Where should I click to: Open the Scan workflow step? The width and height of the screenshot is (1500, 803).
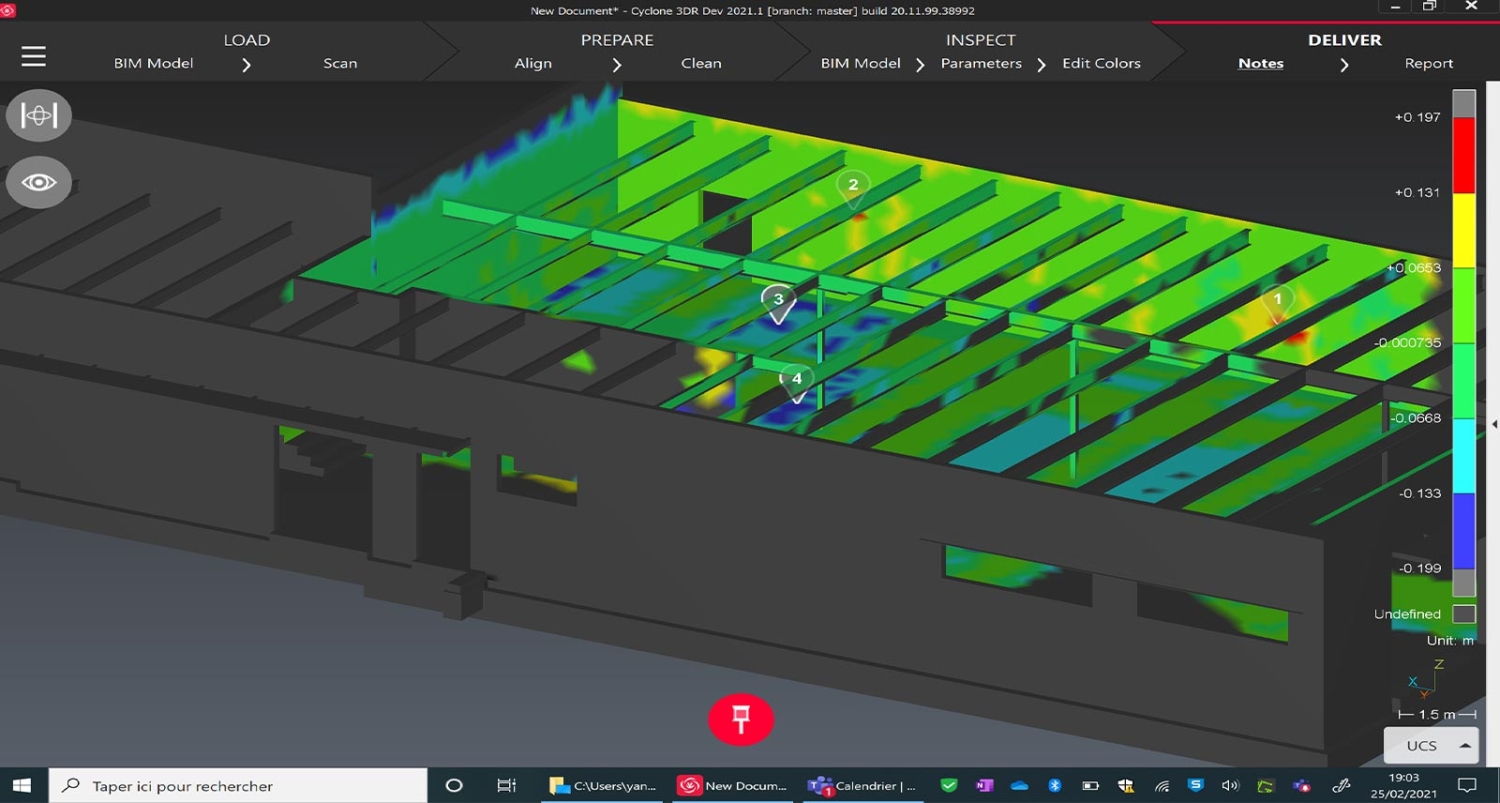340,63
